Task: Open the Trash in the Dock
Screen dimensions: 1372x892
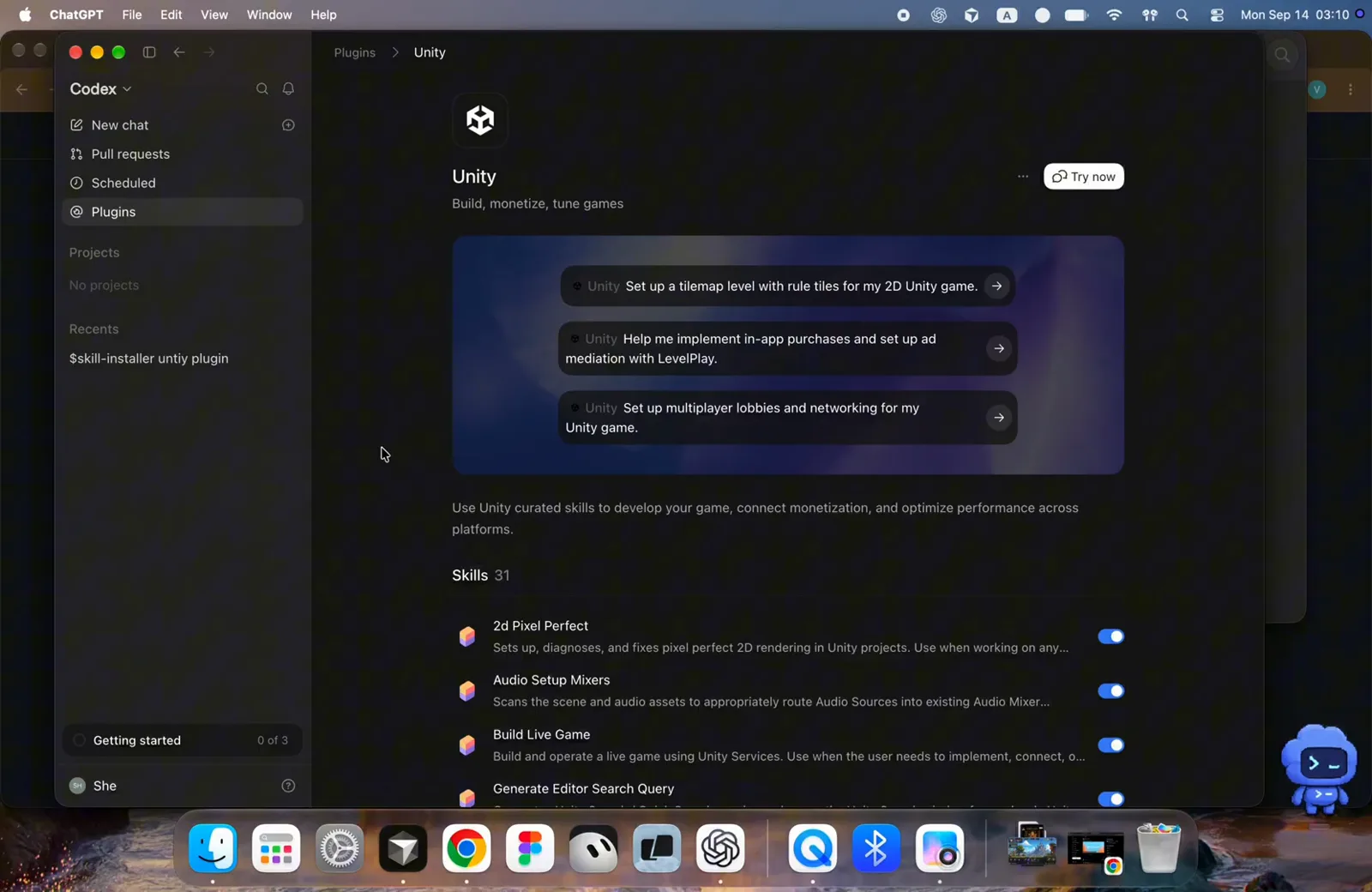Action: tap(1158, 848)
